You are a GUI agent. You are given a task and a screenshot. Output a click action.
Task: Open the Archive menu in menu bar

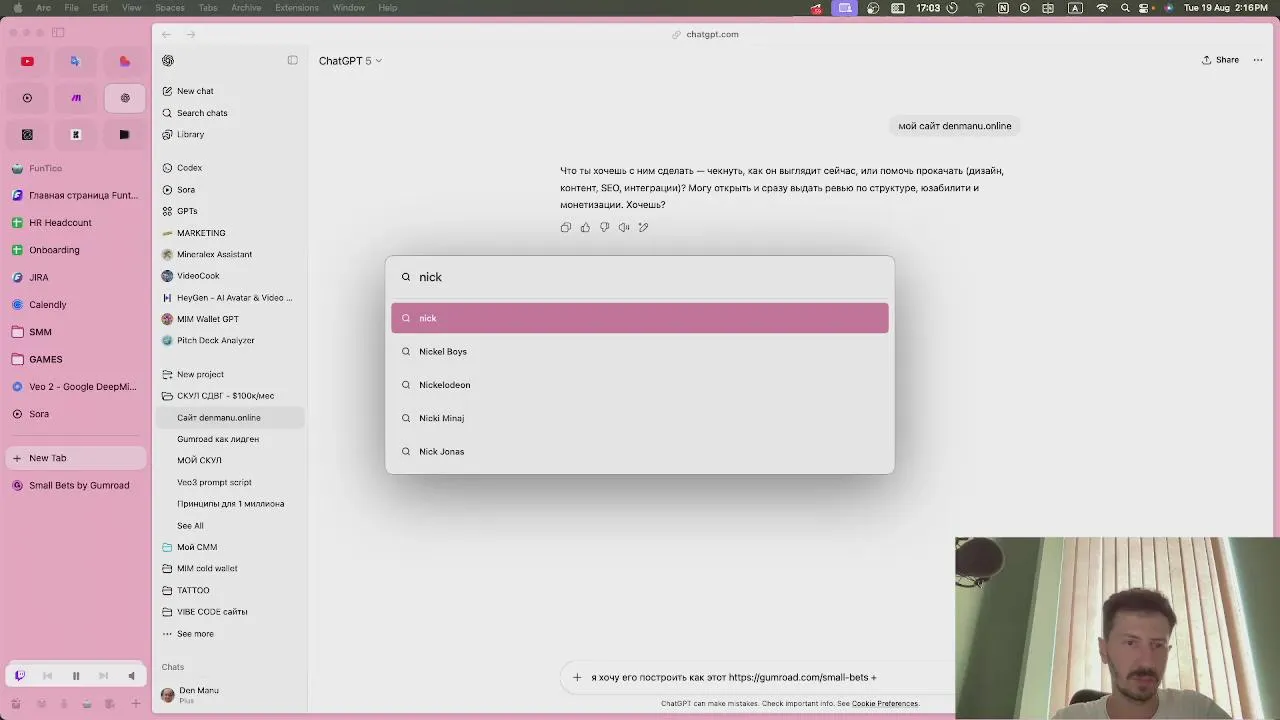tap(246, 8)
